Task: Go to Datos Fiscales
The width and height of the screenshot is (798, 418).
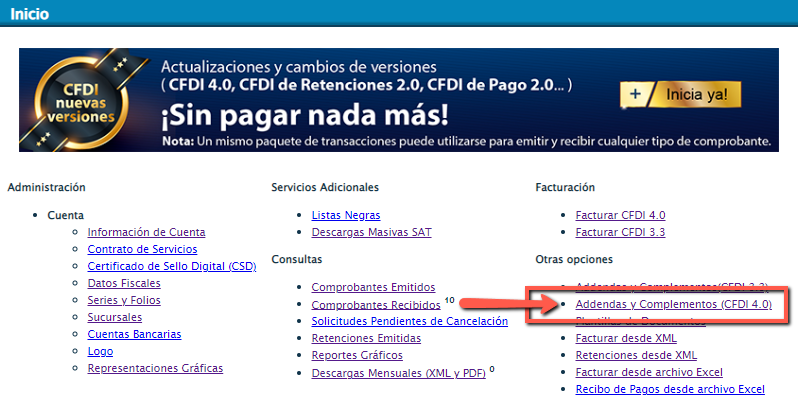Action: coord(124,283)
